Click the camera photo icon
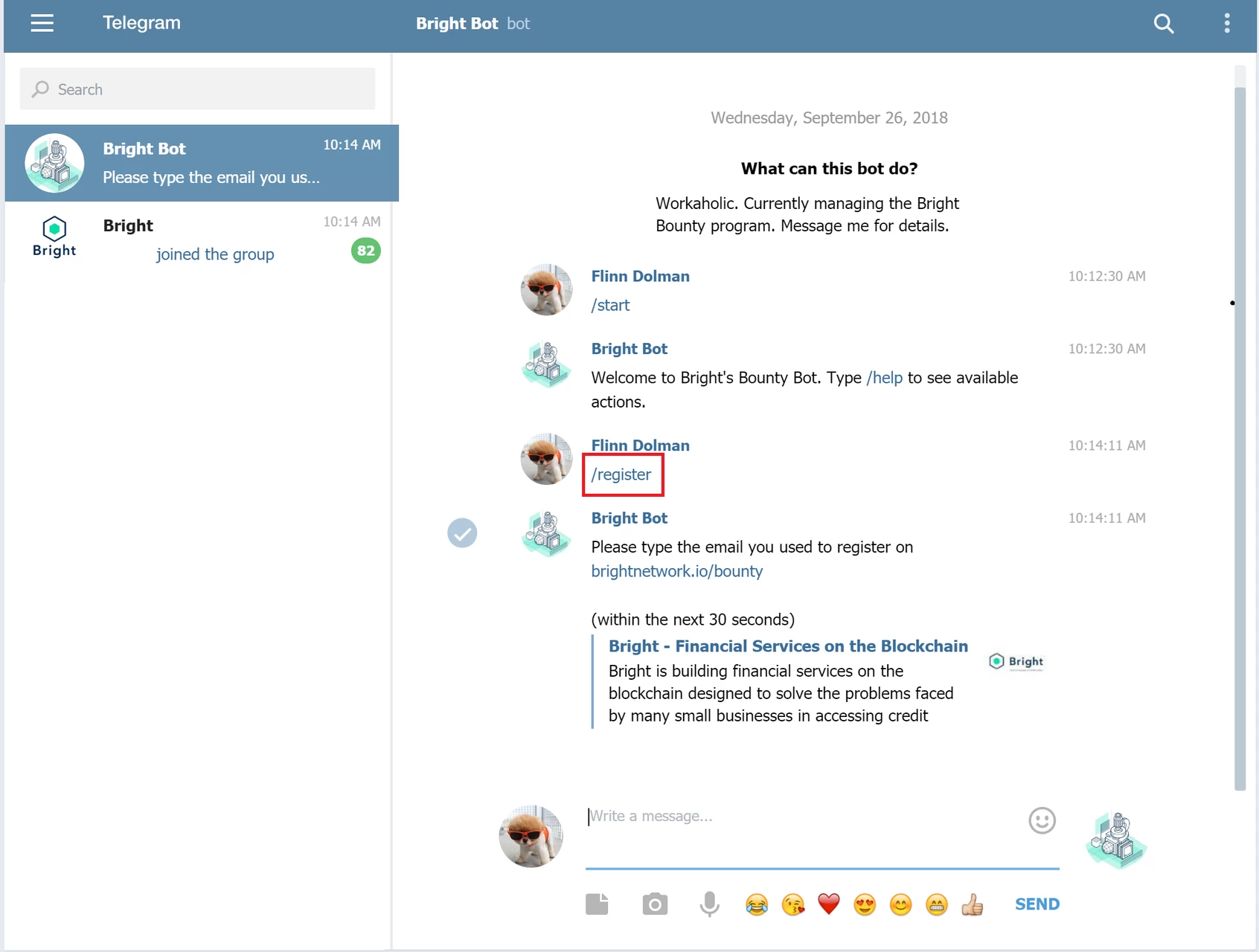1259x952 pixels. pos(655,904)
